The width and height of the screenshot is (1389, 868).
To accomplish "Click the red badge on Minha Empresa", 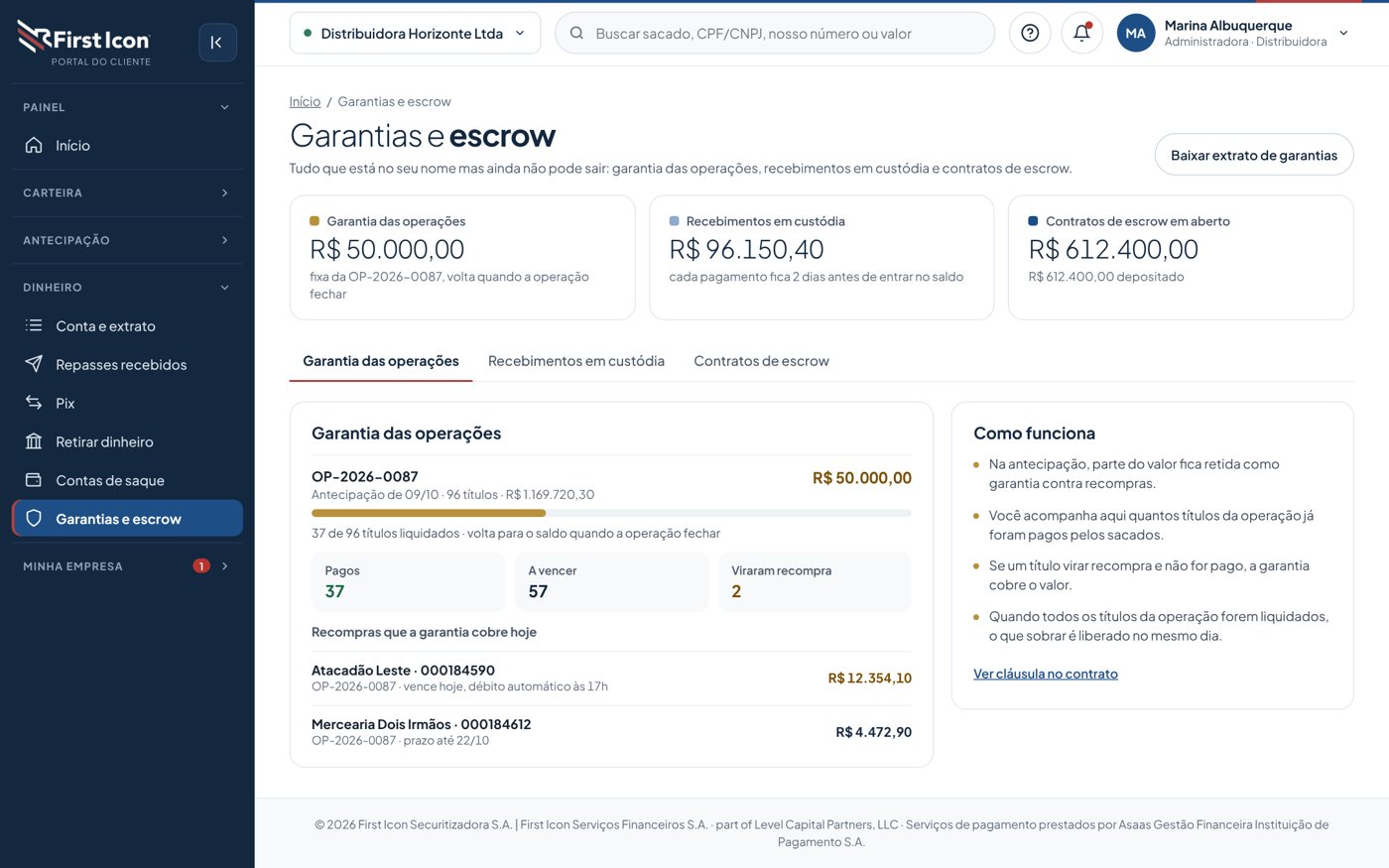I will pyautogui.click(x=201, y=566).
